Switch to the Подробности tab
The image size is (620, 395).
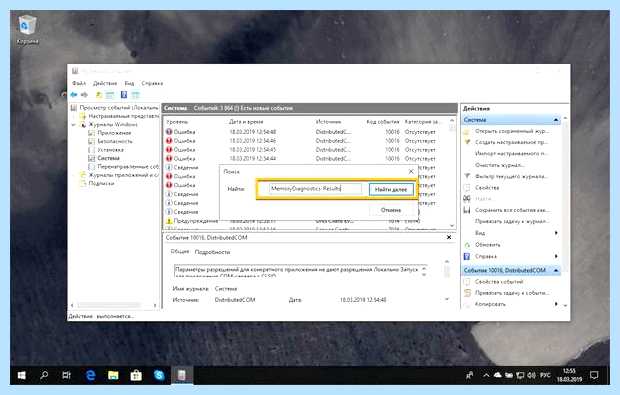click(x=212, y=252)
